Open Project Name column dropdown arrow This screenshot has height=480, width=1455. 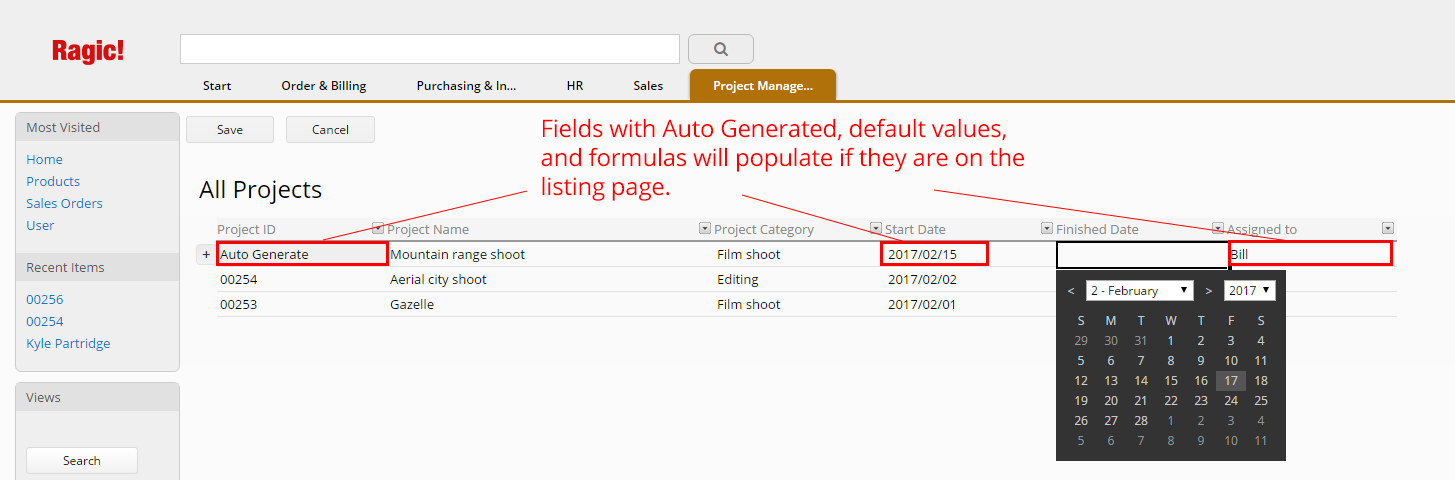point(705,228)
